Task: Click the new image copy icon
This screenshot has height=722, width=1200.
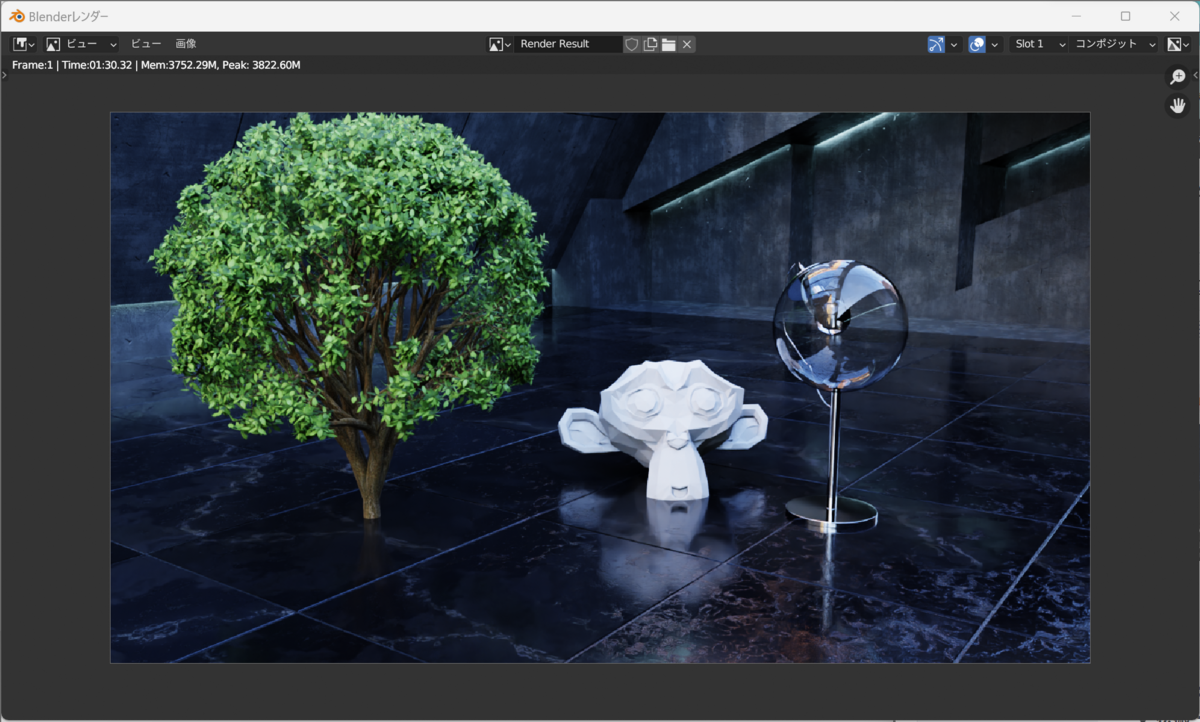Action: coord(650,44)
